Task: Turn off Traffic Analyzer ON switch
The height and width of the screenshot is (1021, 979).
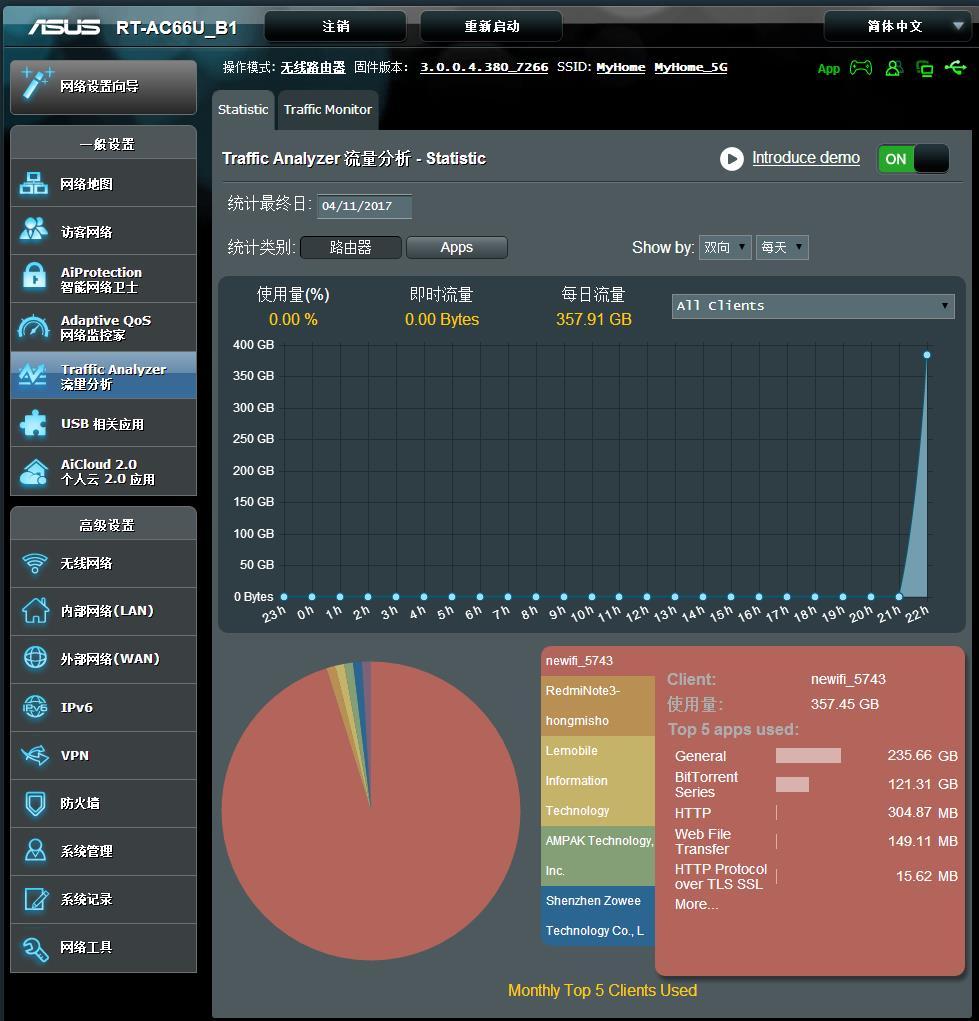Action: point(912,159)
